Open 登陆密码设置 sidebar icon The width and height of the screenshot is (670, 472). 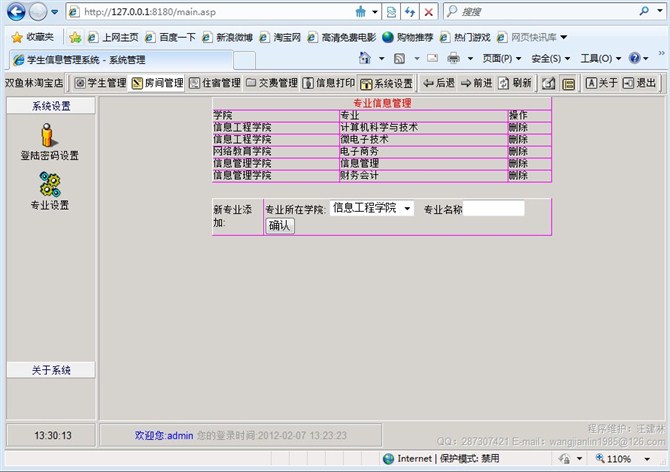(50, 142)
